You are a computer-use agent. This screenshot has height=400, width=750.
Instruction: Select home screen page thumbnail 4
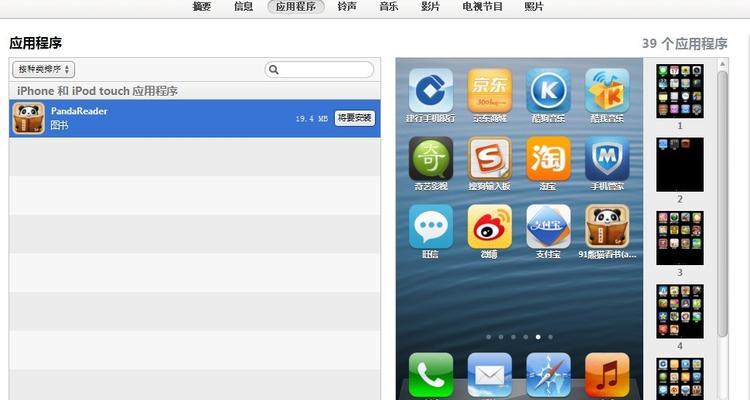click(x=680, y=311)
